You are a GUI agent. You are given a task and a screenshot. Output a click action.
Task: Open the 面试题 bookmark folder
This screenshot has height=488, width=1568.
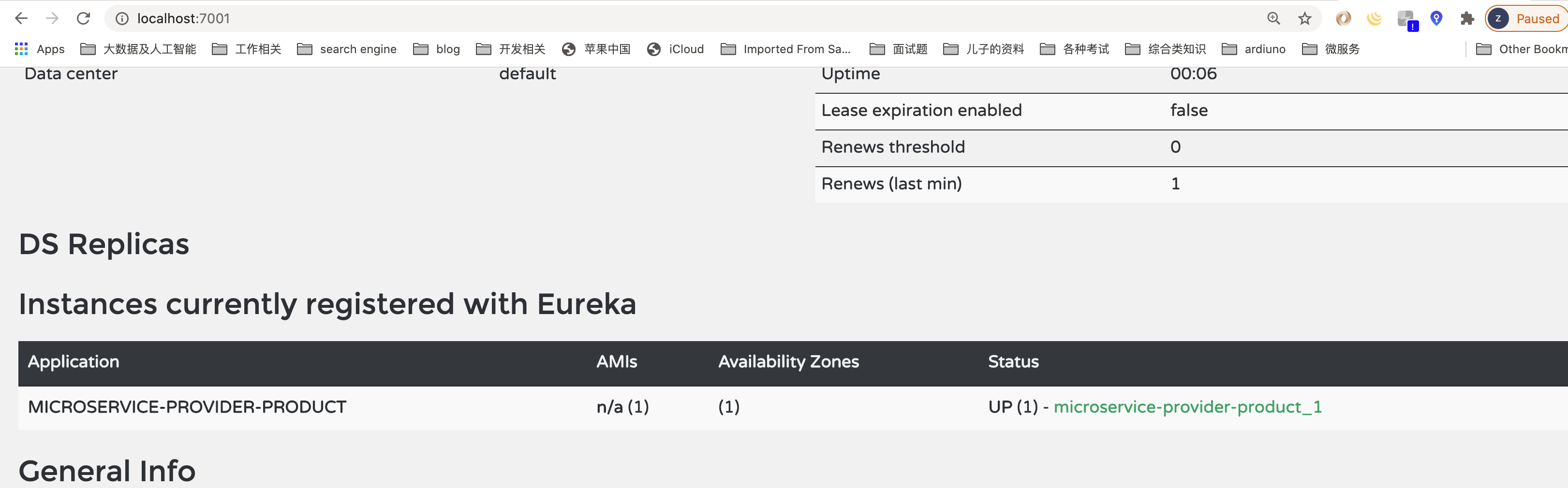[899, 49]
